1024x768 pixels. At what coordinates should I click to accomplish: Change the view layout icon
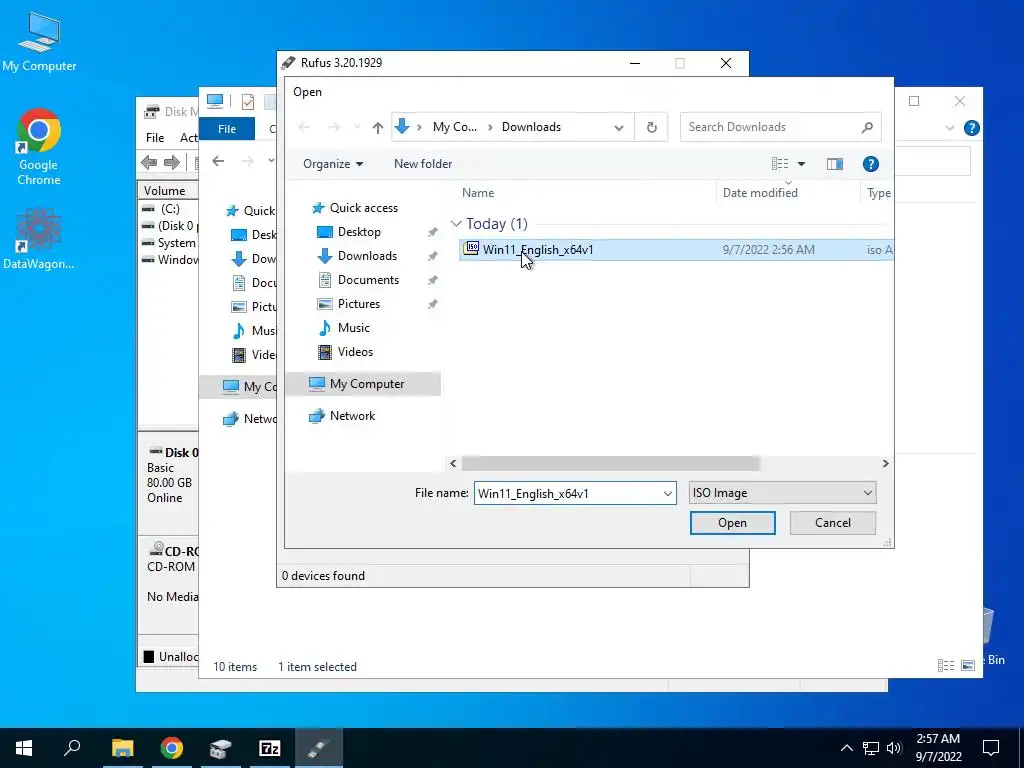tap(780, 164)
